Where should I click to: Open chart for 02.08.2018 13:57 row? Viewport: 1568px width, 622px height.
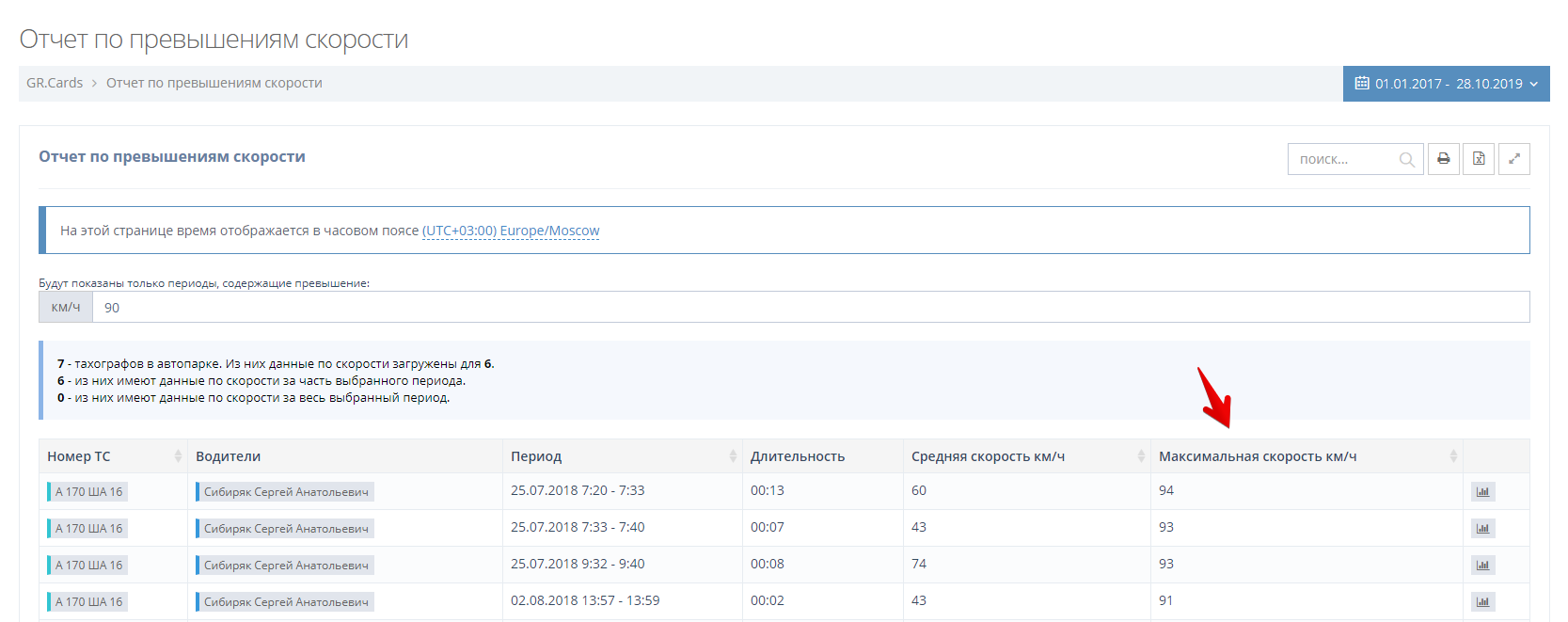coord(1483,602)
